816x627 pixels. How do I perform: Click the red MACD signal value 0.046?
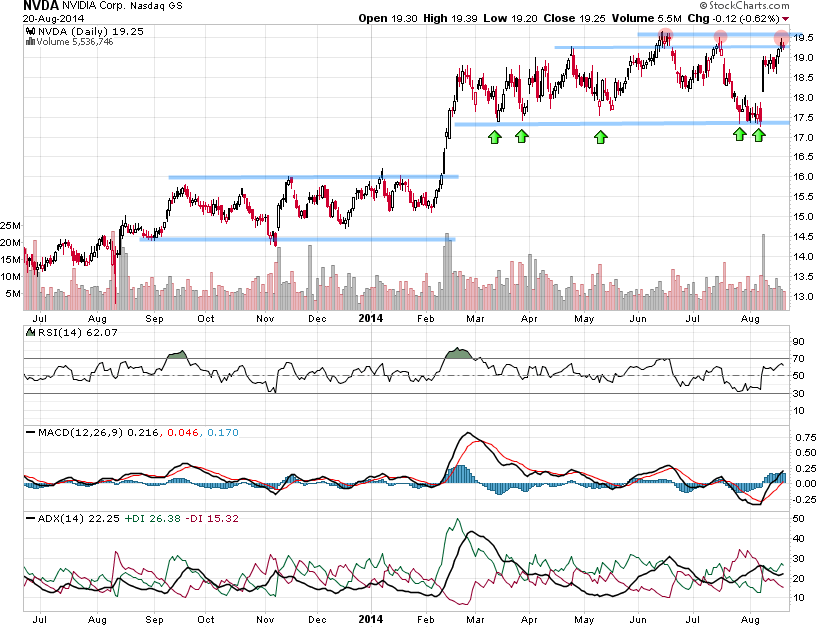[x=183, y=432]
